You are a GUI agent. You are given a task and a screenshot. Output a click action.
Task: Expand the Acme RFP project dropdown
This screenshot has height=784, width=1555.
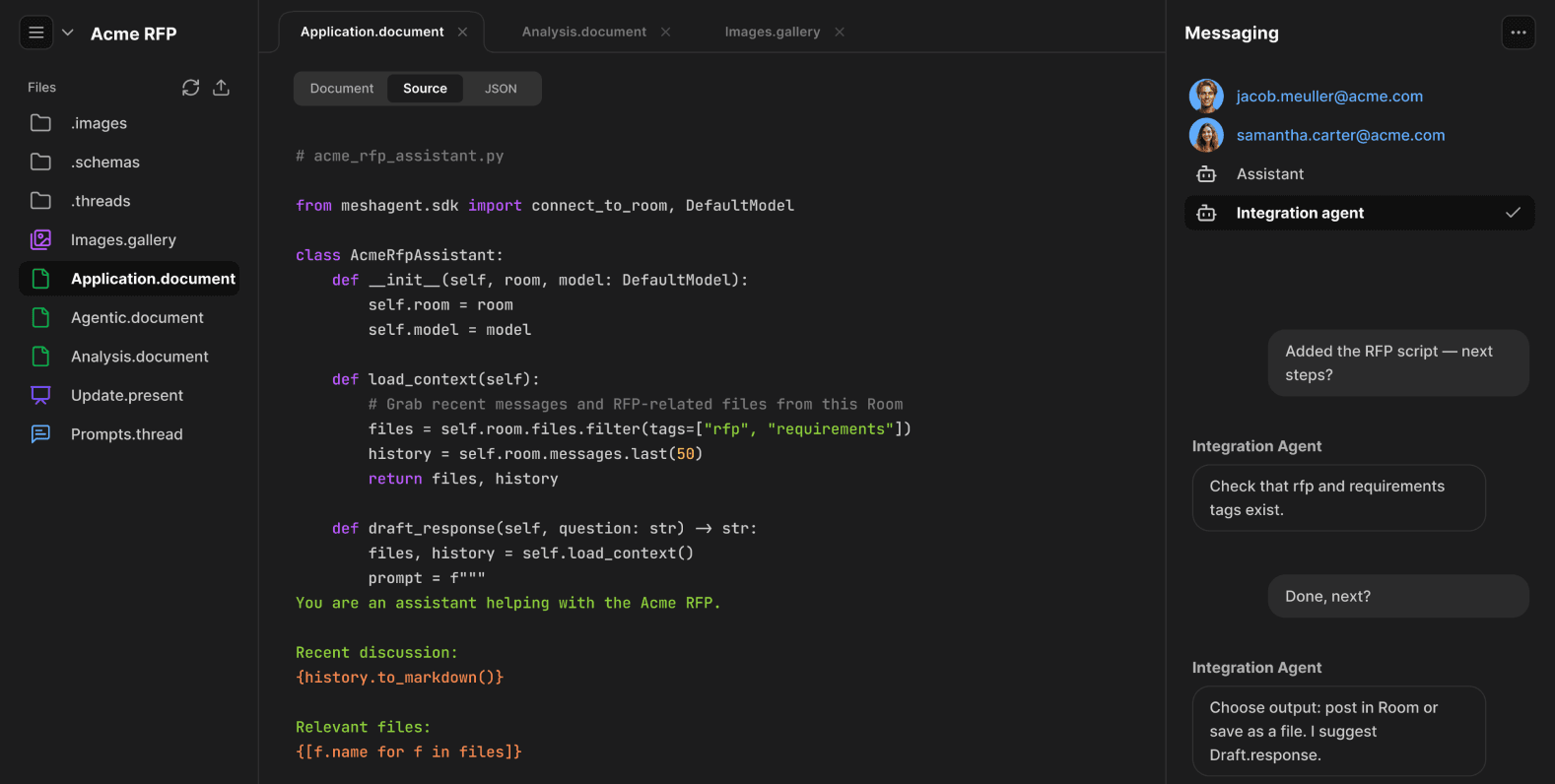tap(68, 33)
